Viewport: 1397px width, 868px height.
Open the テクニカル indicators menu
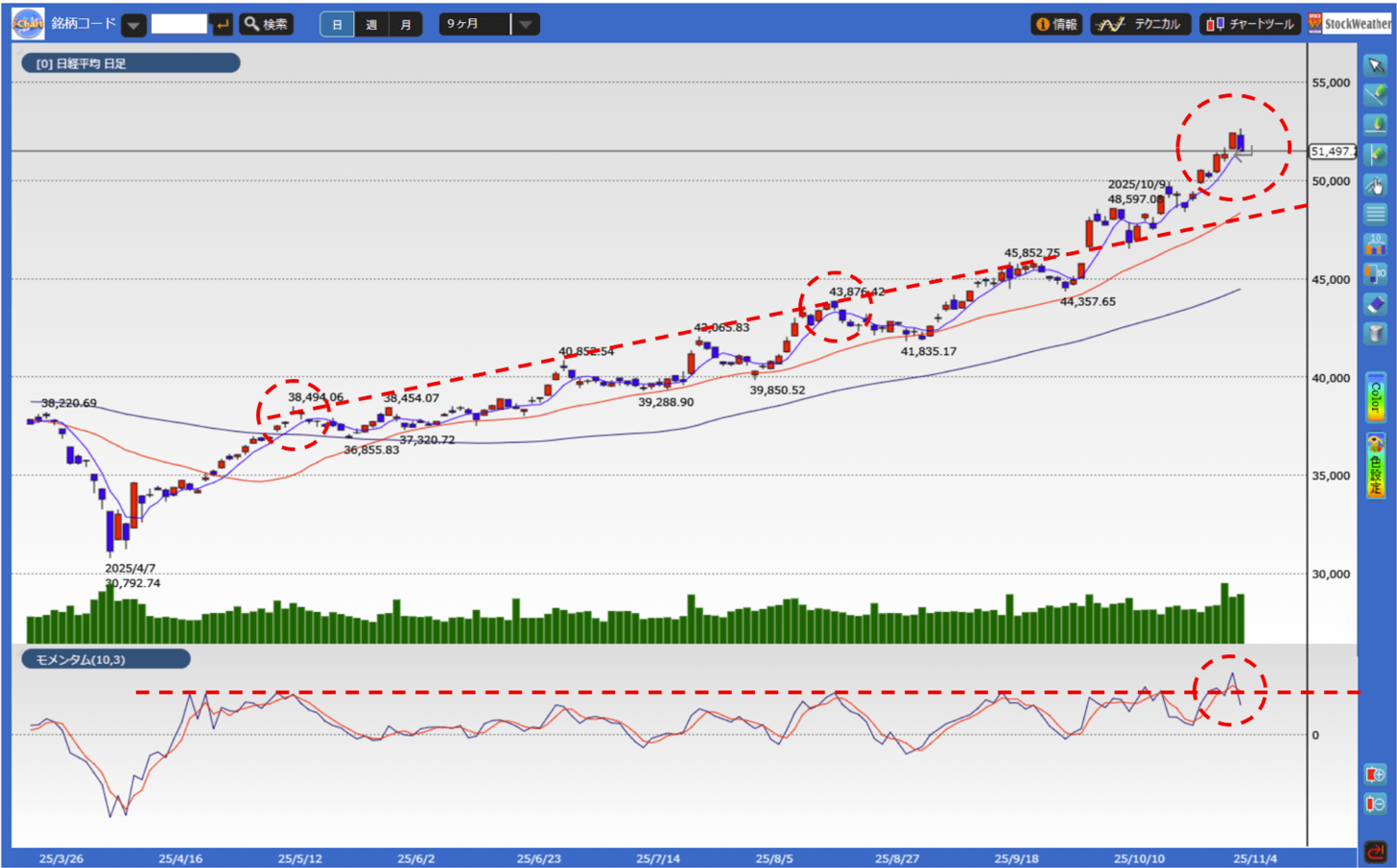pyautogui.click(x=1141, y=24)
